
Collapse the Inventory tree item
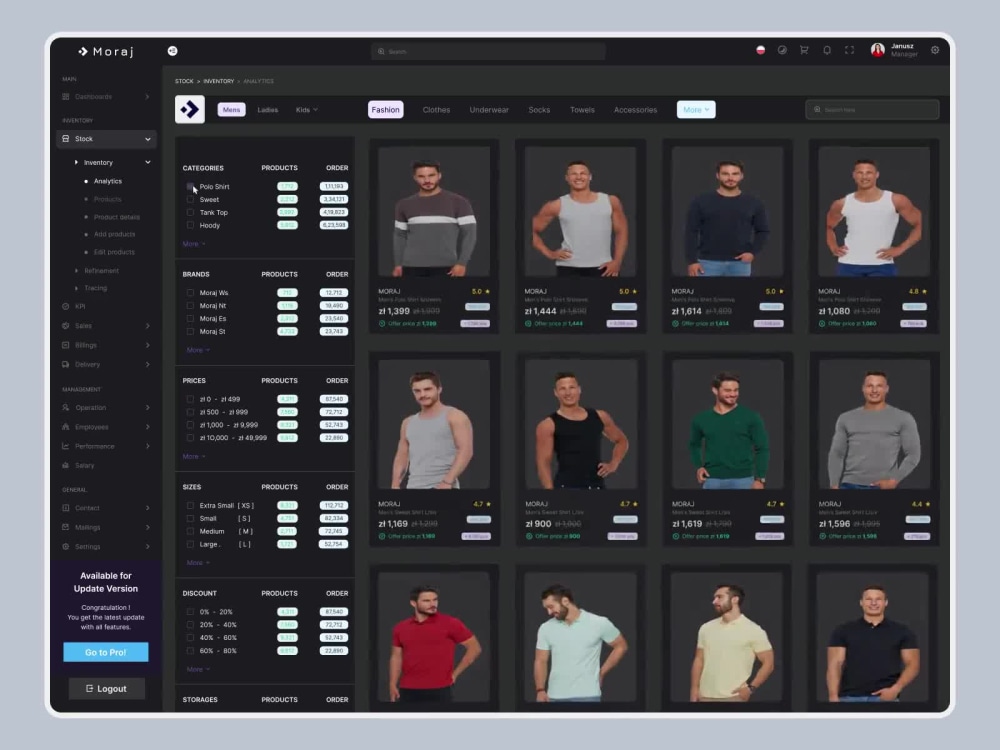click(x=148, y=163)
